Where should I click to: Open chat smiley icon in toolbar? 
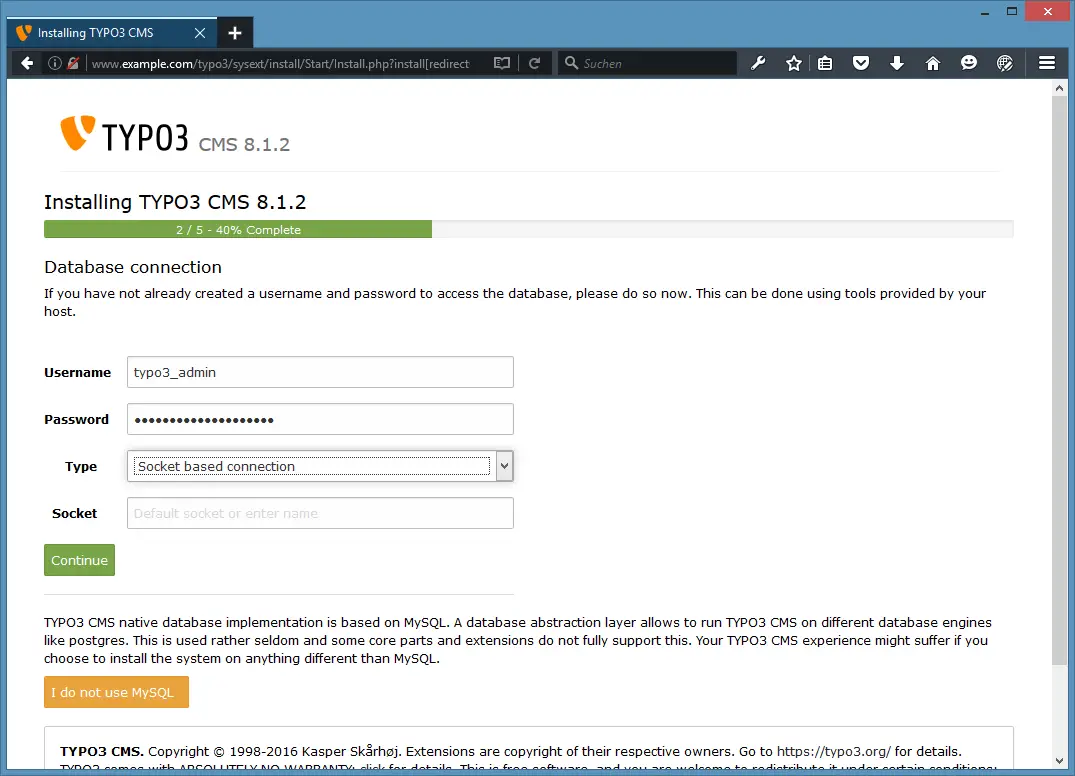click(x=969, y=64)
